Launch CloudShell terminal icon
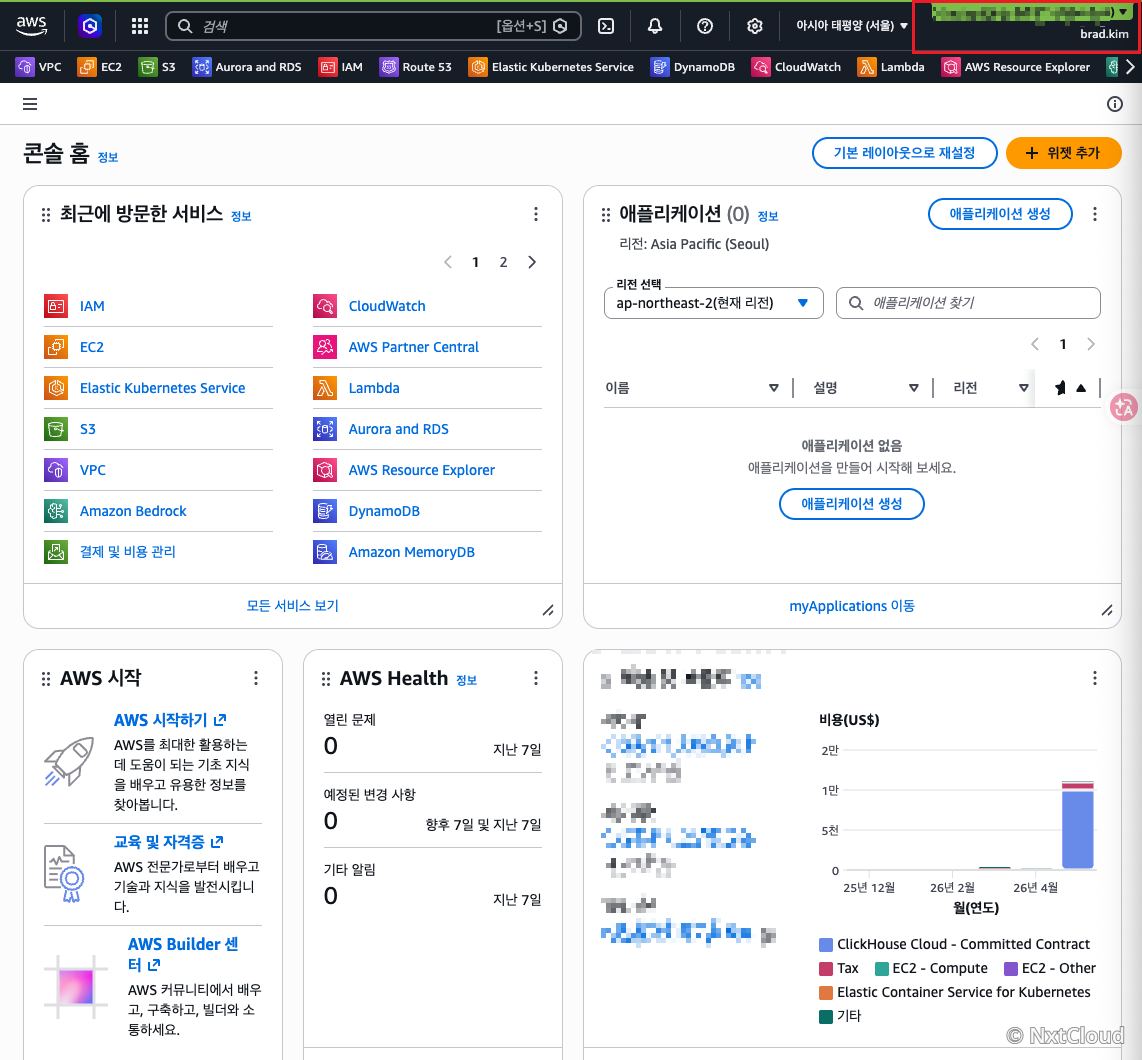The image size is (1142, 1060). click(606, 26)
